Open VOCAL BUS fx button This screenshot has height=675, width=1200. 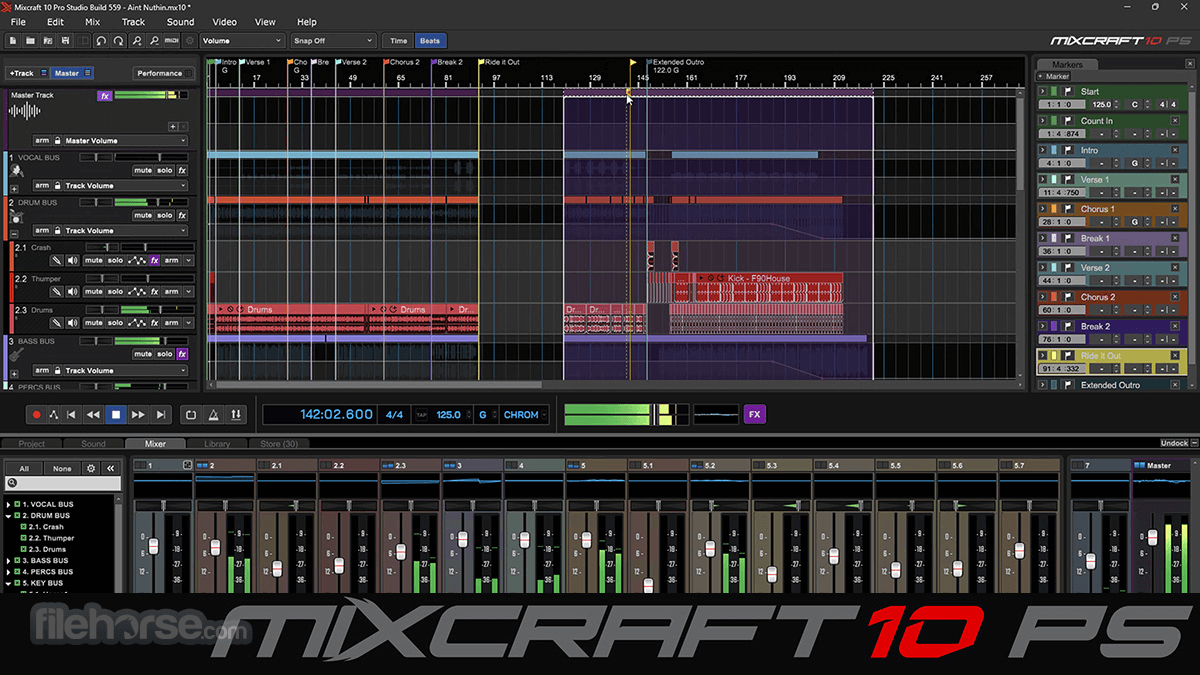[x=182, y=170]
